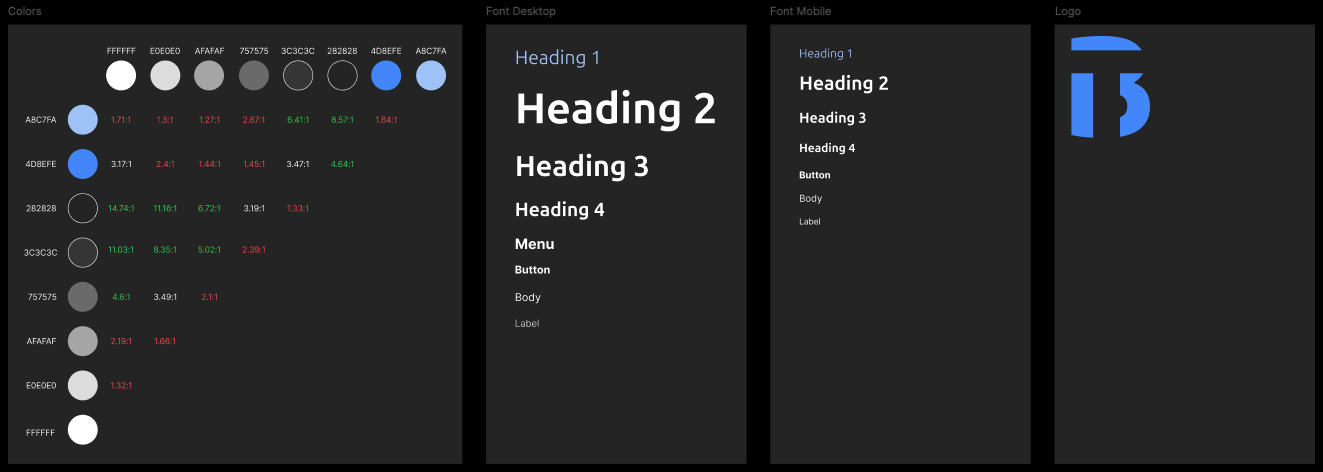This screenshot has width=1323, height=472.
Task: Select the "Logo" frame title
Action: 1067,11
